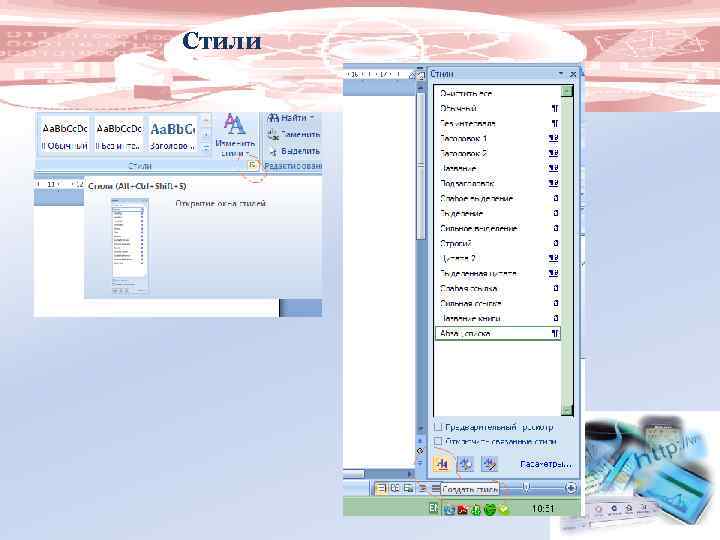
Task: Click the Create New Style icon
Action: [442, 464]
